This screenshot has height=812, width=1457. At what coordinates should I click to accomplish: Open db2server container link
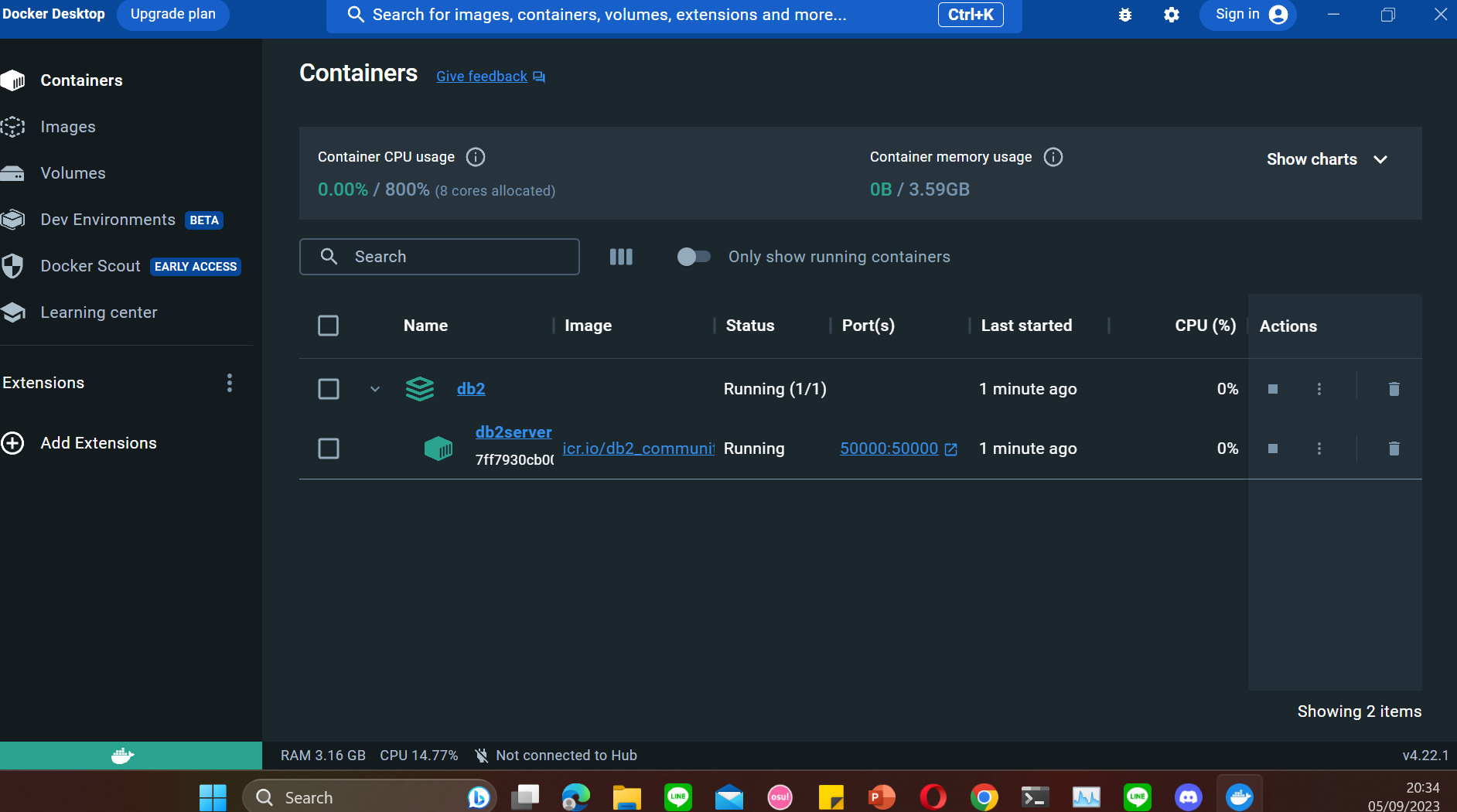[x=514, y=432]
